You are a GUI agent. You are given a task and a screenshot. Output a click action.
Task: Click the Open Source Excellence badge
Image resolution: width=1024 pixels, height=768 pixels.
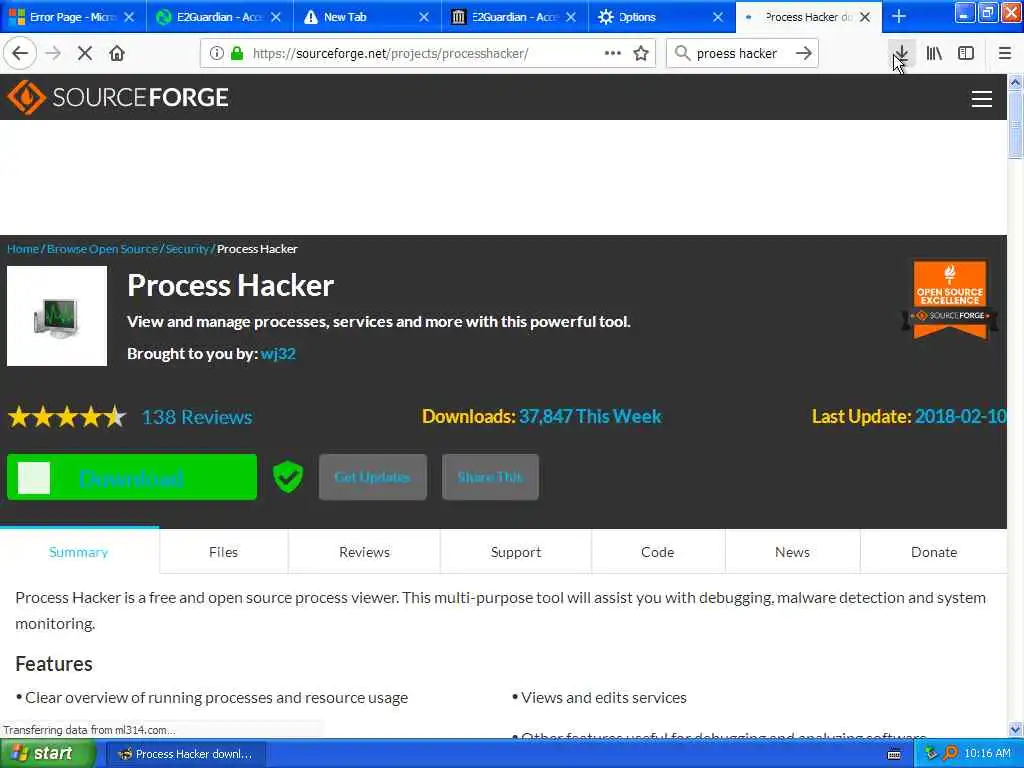pos(950,300)
